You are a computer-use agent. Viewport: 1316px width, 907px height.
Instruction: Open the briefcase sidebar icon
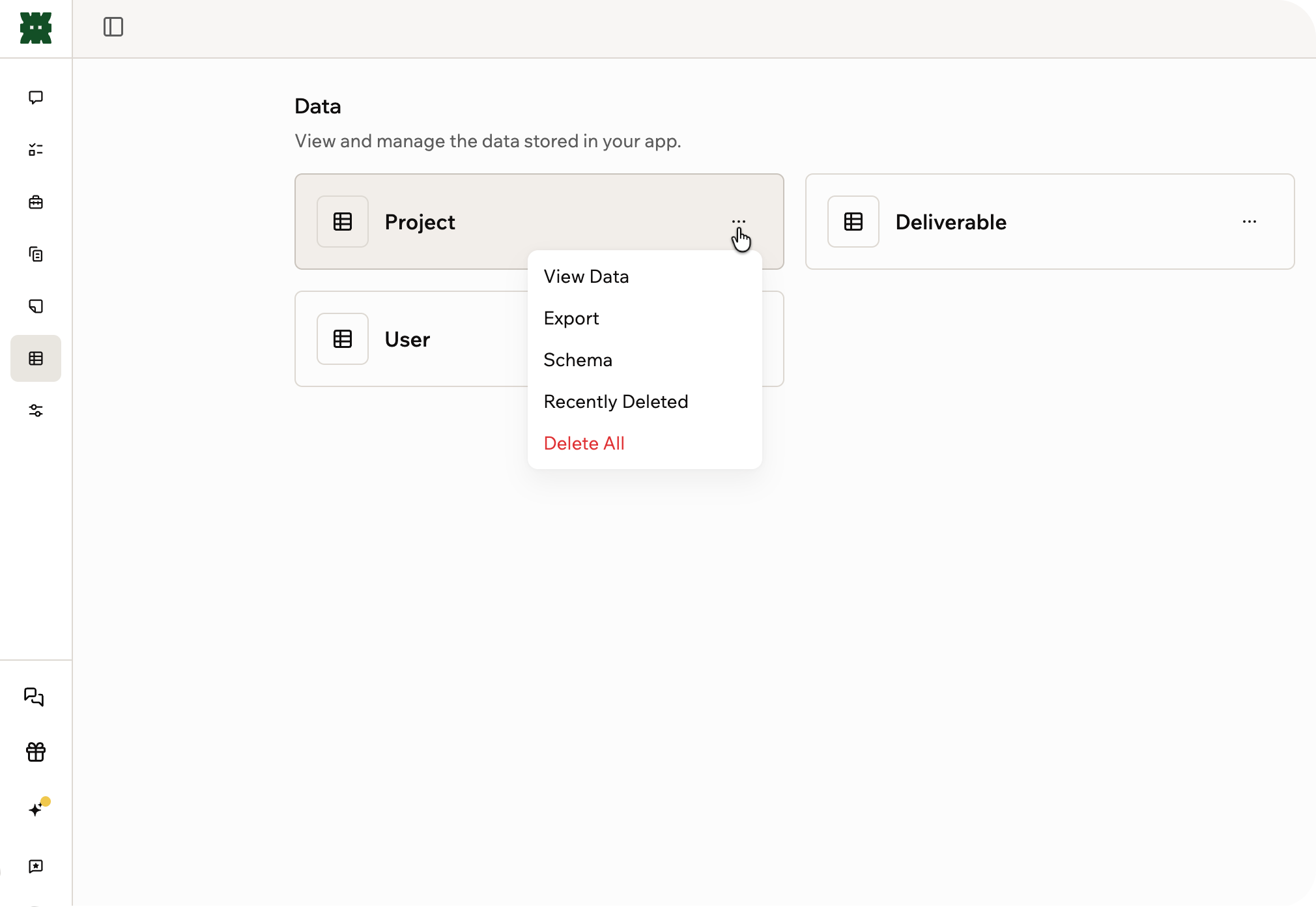(36, 202)
